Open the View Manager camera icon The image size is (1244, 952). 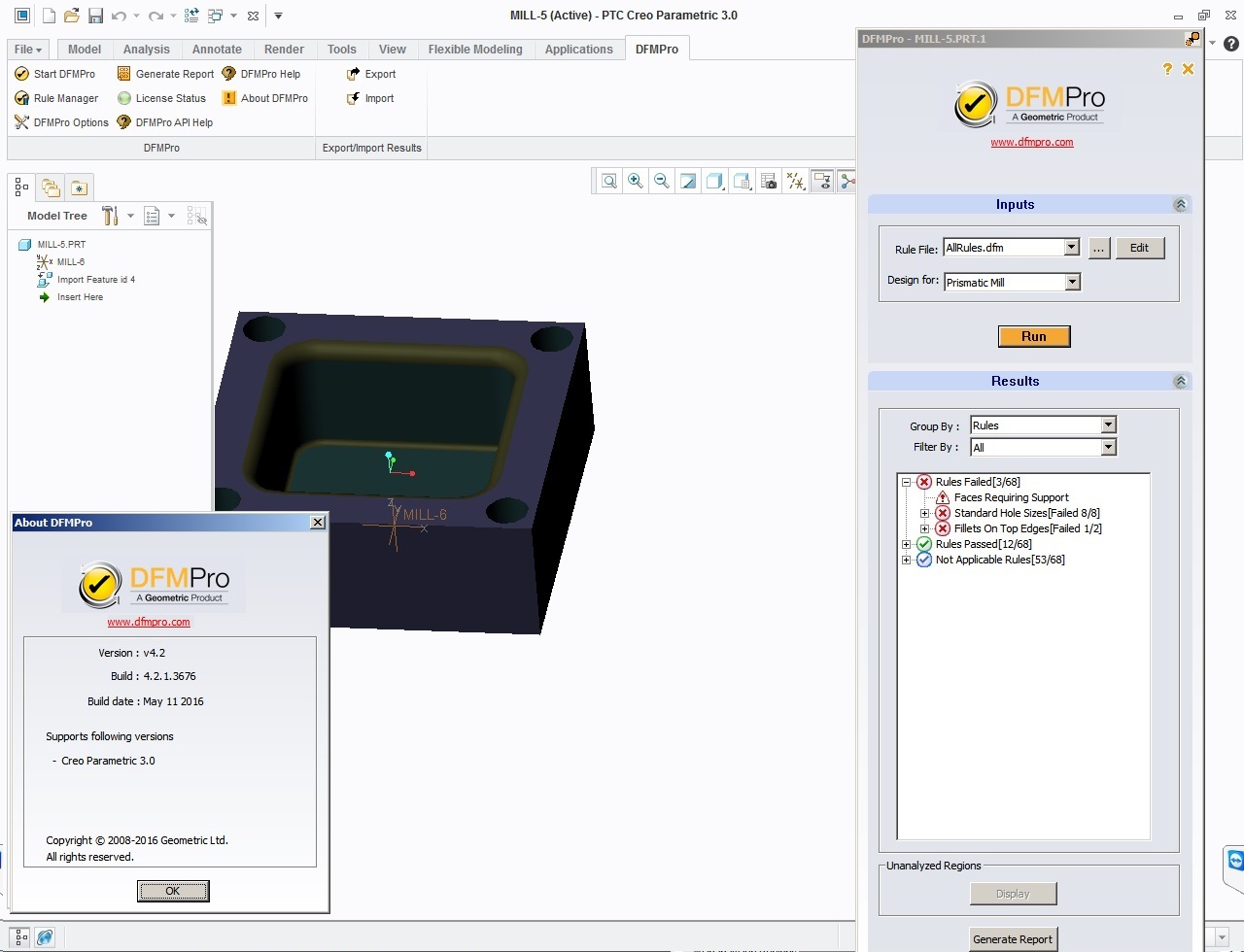[769, 181]
